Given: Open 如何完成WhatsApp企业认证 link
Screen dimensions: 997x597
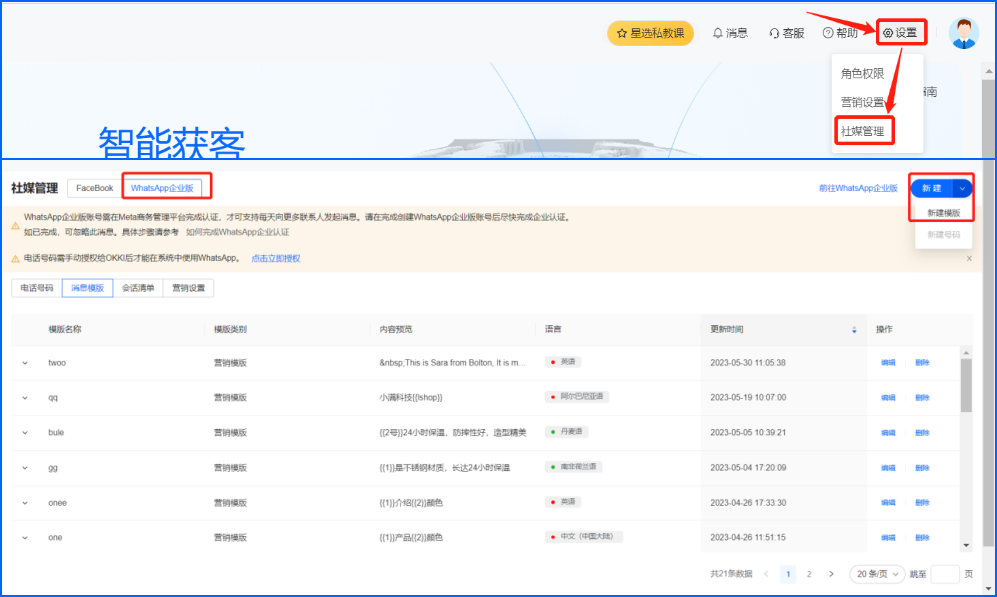Looking at the screenshot, I should [x=237, y=232].
